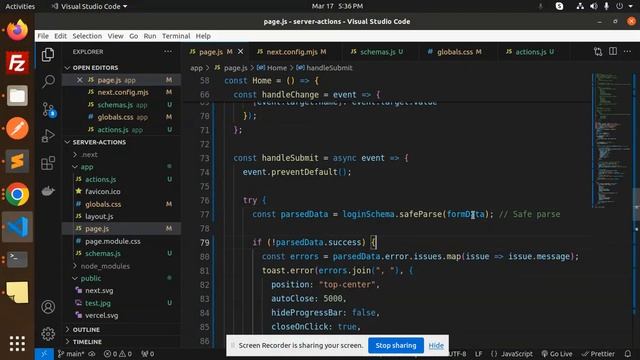Click the main branch status bar item
Viewport: 640px width, 360px height.
coord(71,354)
